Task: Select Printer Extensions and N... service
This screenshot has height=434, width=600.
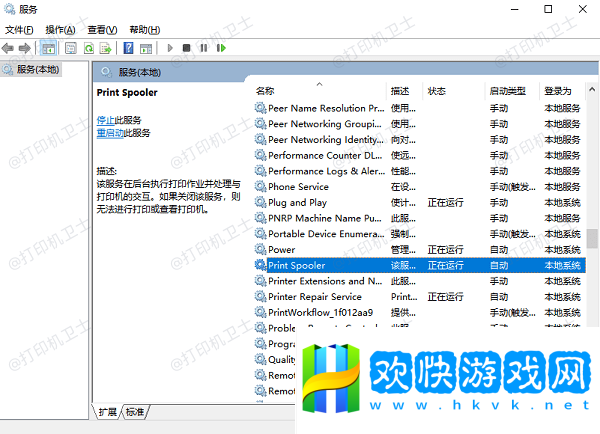Action: pos(420,281)
